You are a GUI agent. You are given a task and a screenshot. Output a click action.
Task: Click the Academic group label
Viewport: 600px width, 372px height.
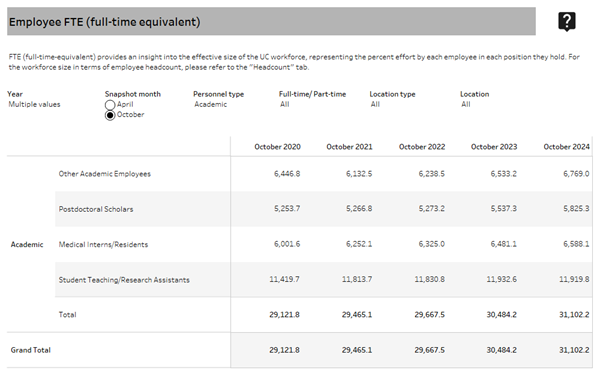(x=27, y=245)
